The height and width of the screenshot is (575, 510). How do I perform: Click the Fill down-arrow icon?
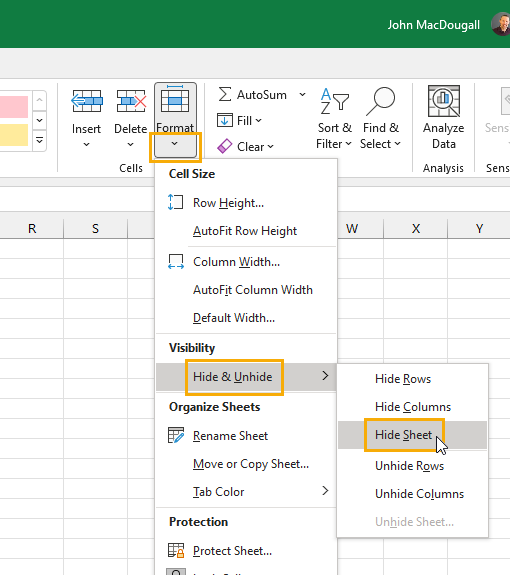click(x=225, y=120)
